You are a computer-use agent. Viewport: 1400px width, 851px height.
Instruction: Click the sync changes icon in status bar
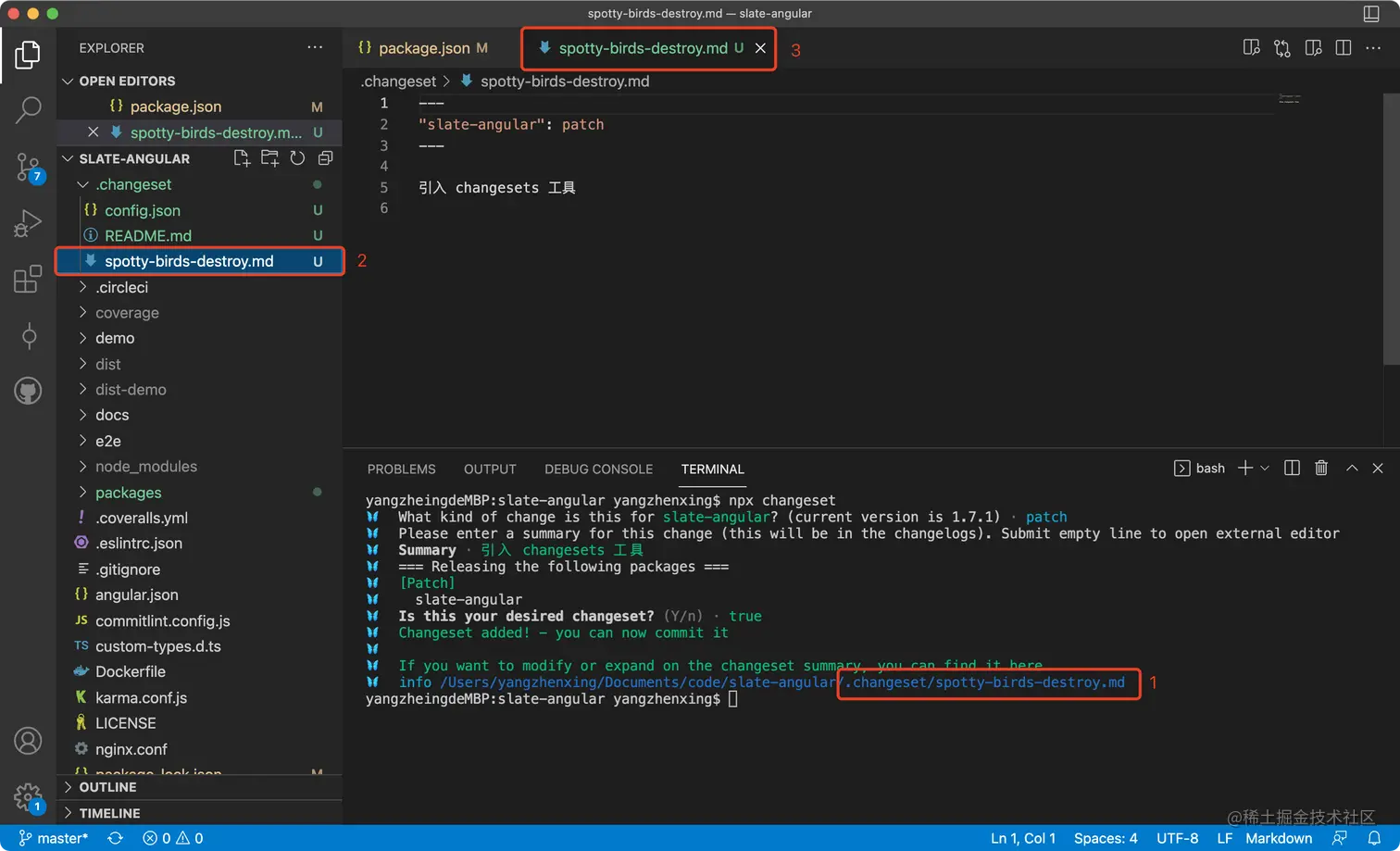click(115, 838)
